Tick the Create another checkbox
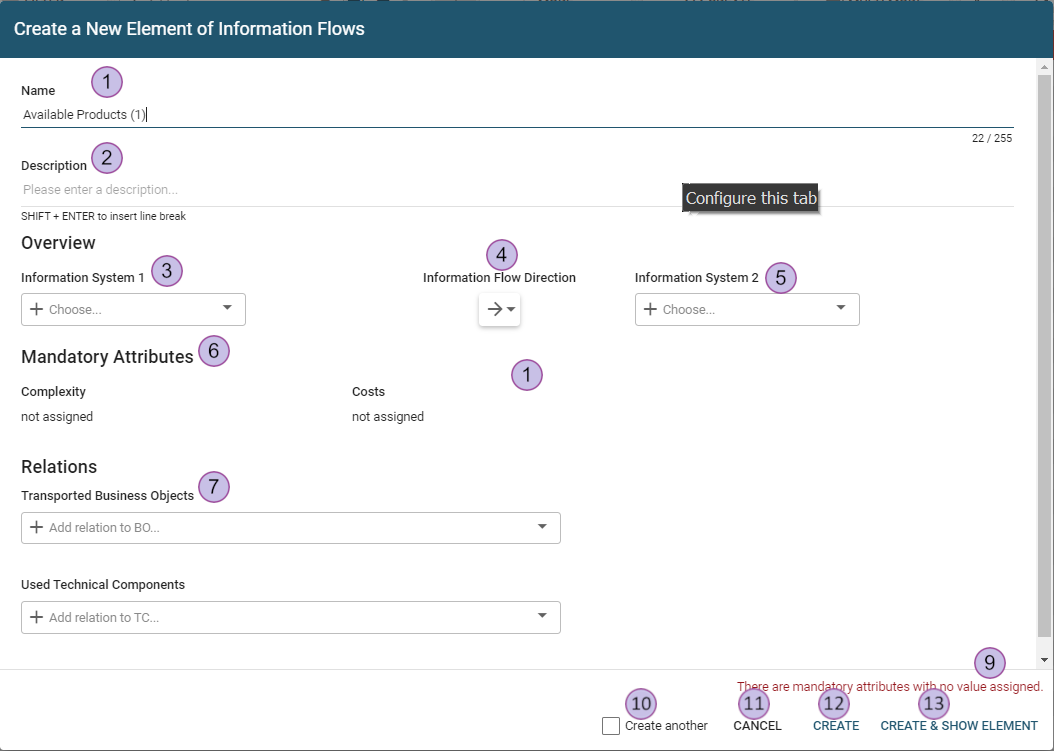The image size is (1055, 751). [611, 726]
